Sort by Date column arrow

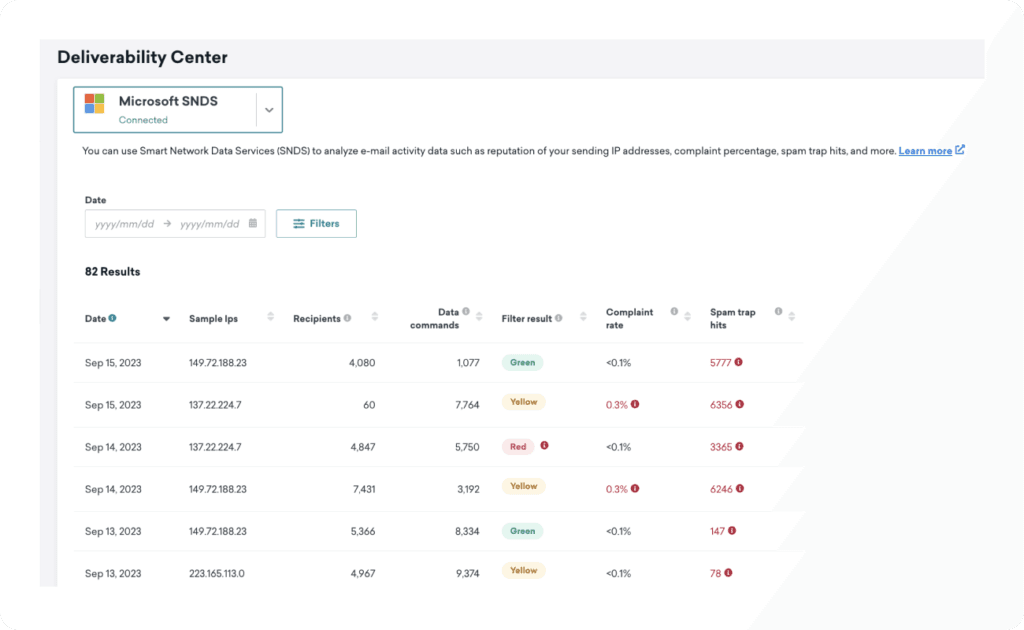(166, 319)
